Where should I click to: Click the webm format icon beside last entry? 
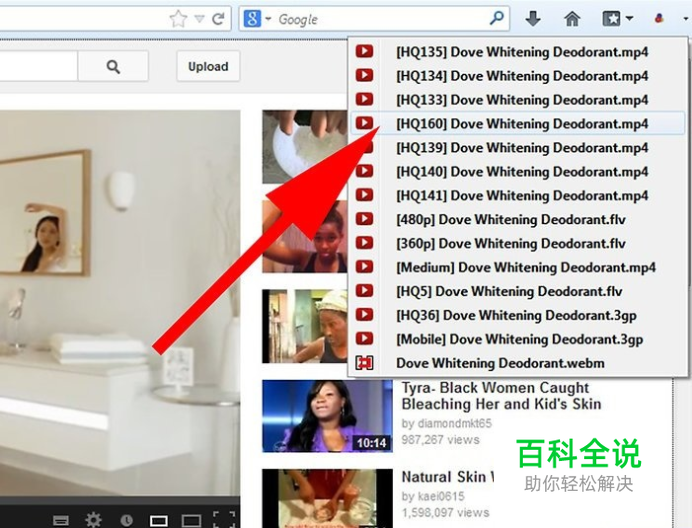coord(365,362)
